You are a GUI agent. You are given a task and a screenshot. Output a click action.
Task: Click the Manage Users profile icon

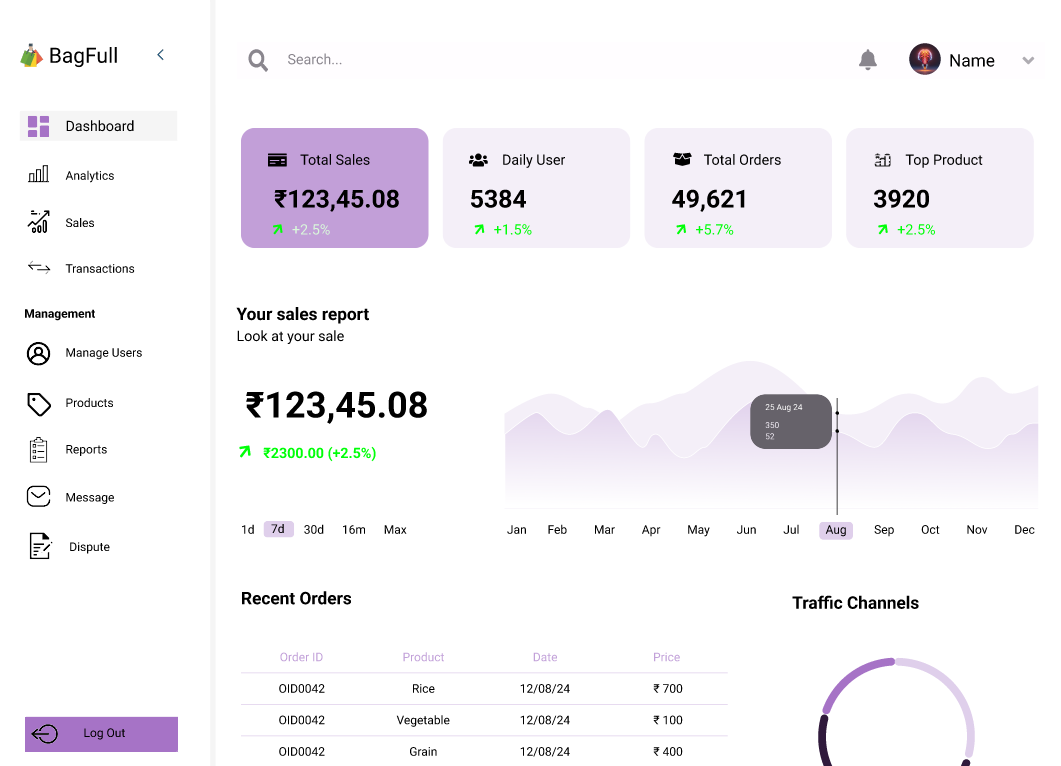[x=39, y=353]
